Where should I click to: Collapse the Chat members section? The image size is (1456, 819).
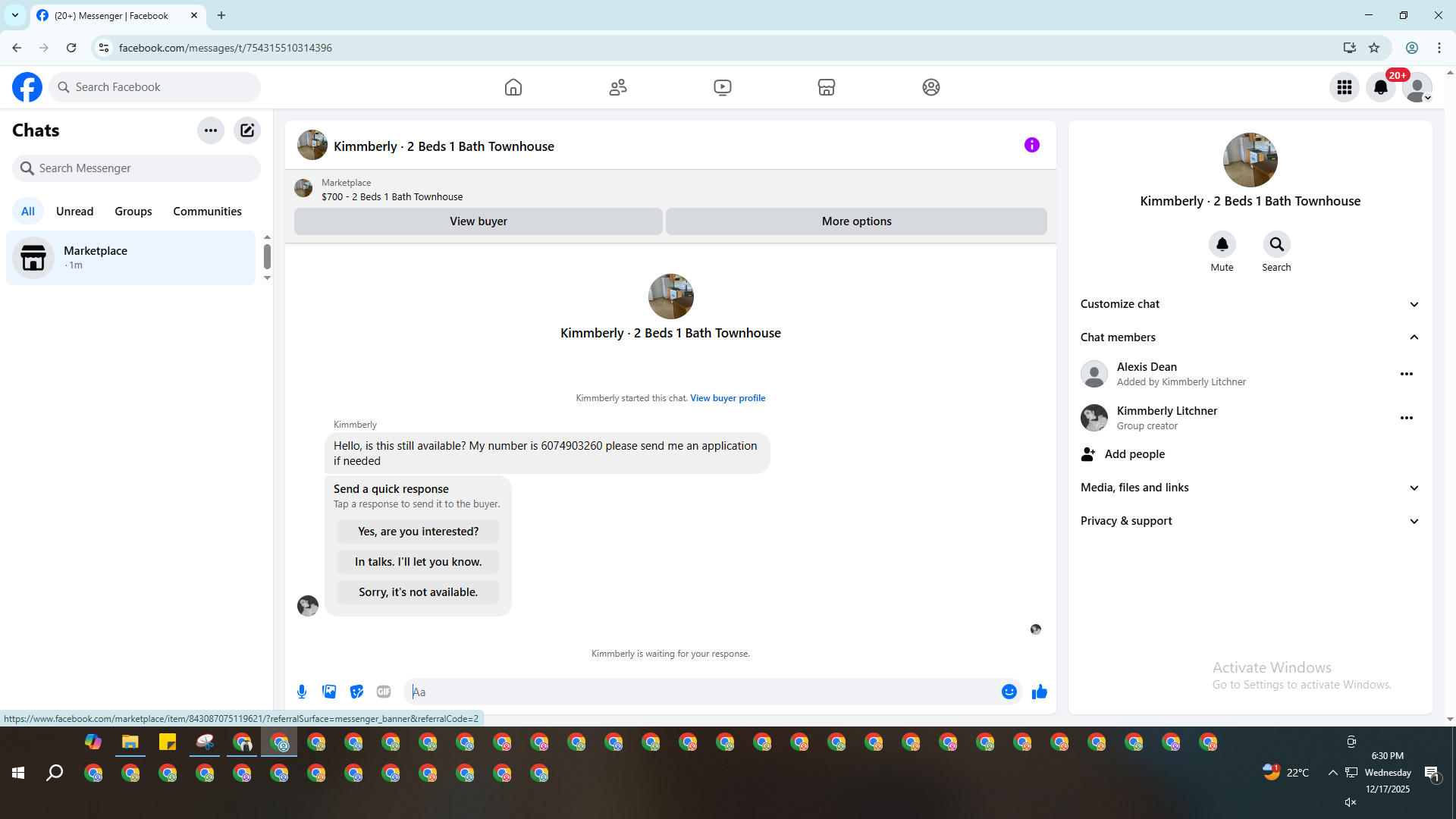(1414, 337)
